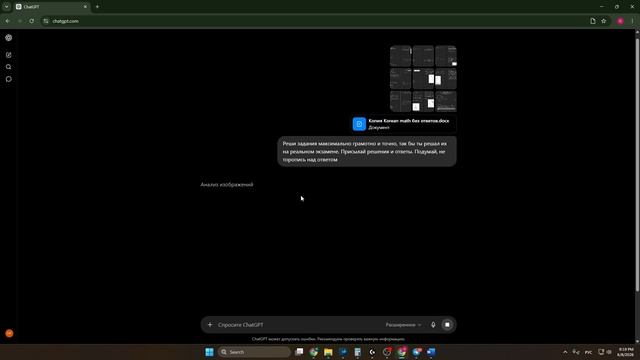Show hidden system tray icons
The width and height of the screenshot is (640, 360).
[565, 352]
